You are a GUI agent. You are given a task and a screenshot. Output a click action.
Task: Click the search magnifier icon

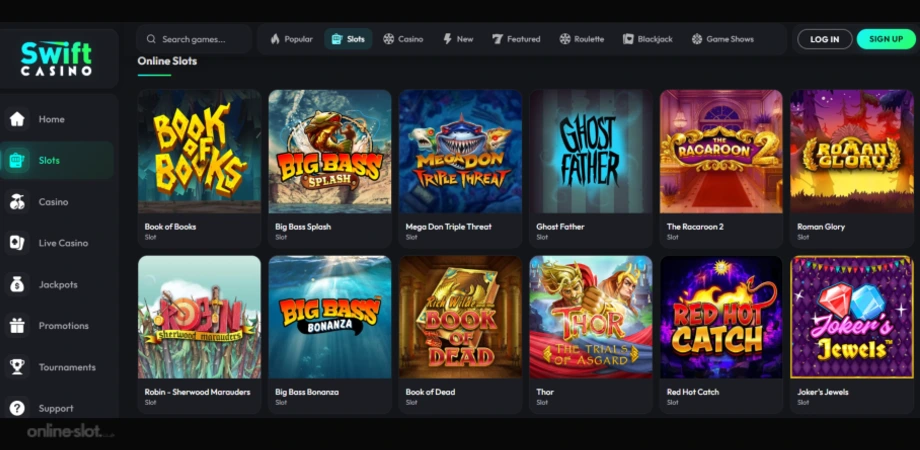(151, 39)
